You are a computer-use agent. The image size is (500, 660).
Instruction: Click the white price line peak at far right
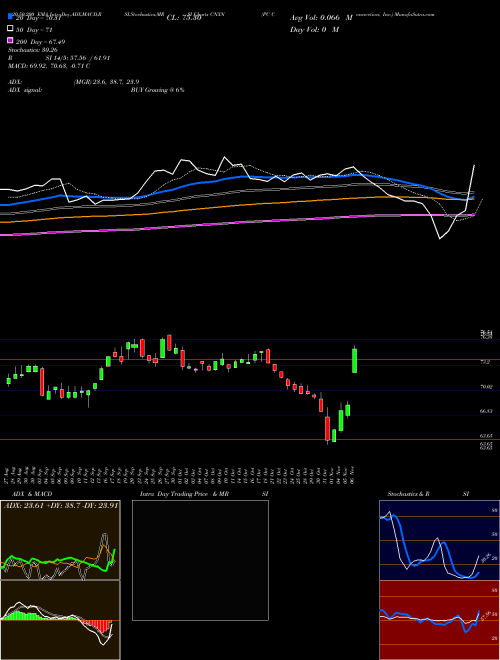point(474,165)
